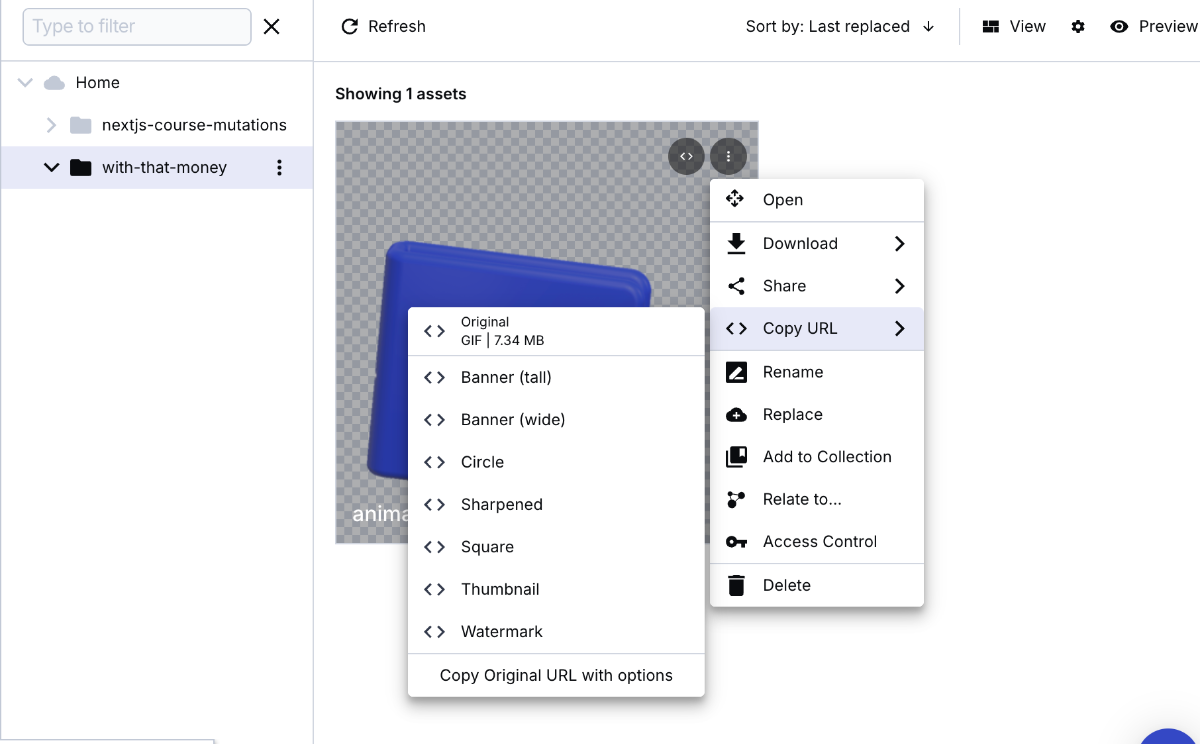
Task: Click the asset's three-dot menu icon
Action: click(x=729, y=156)
